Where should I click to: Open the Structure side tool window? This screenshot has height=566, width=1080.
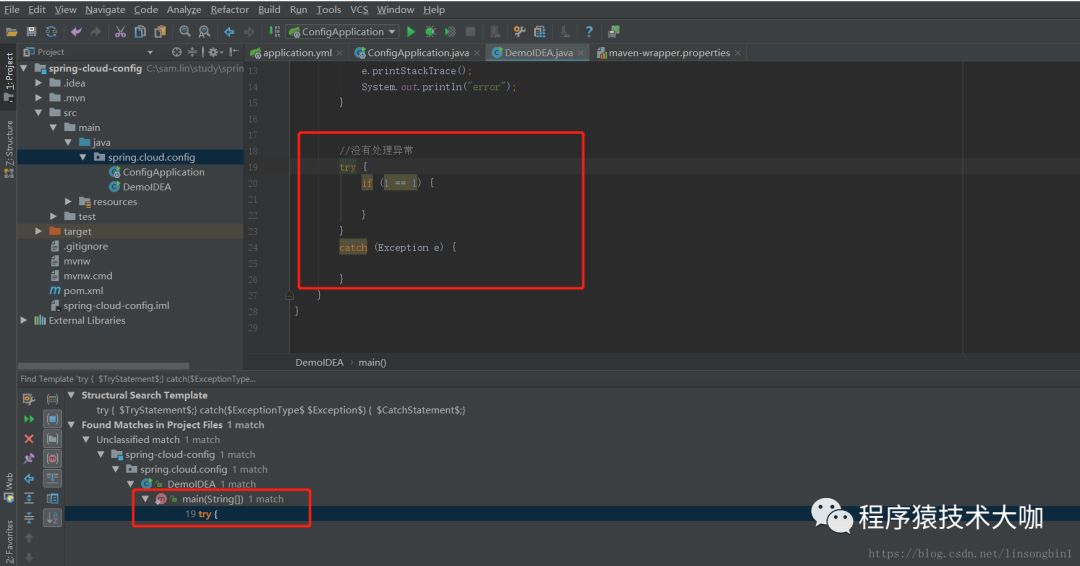pos(9,149)
